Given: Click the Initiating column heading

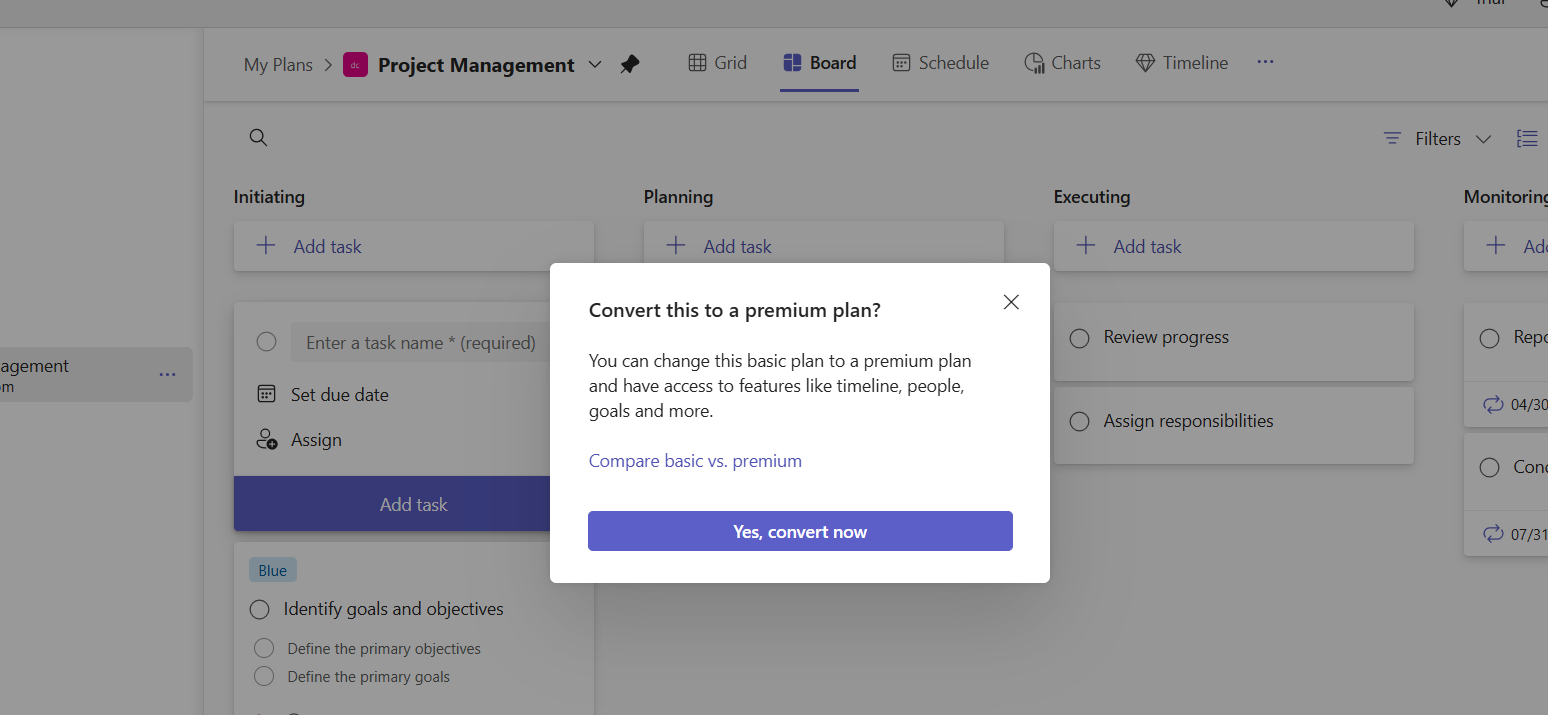Looking at the screenshot, I should coord(269,197).
